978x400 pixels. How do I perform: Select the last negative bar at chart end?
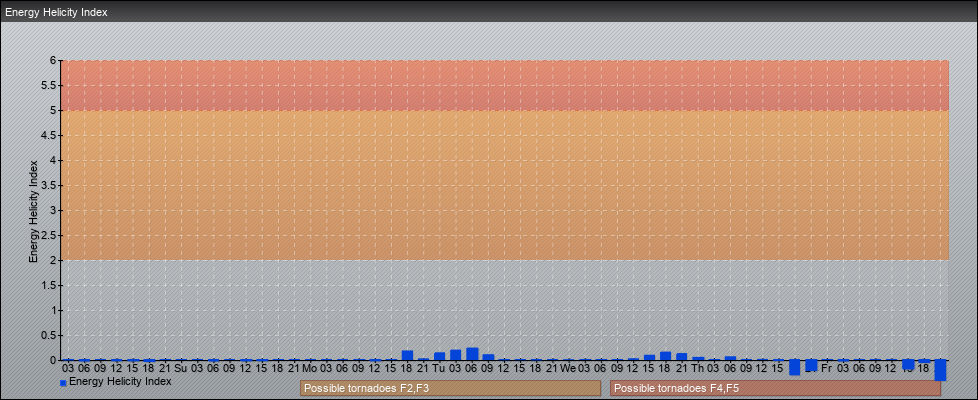(x=940, y=370)
